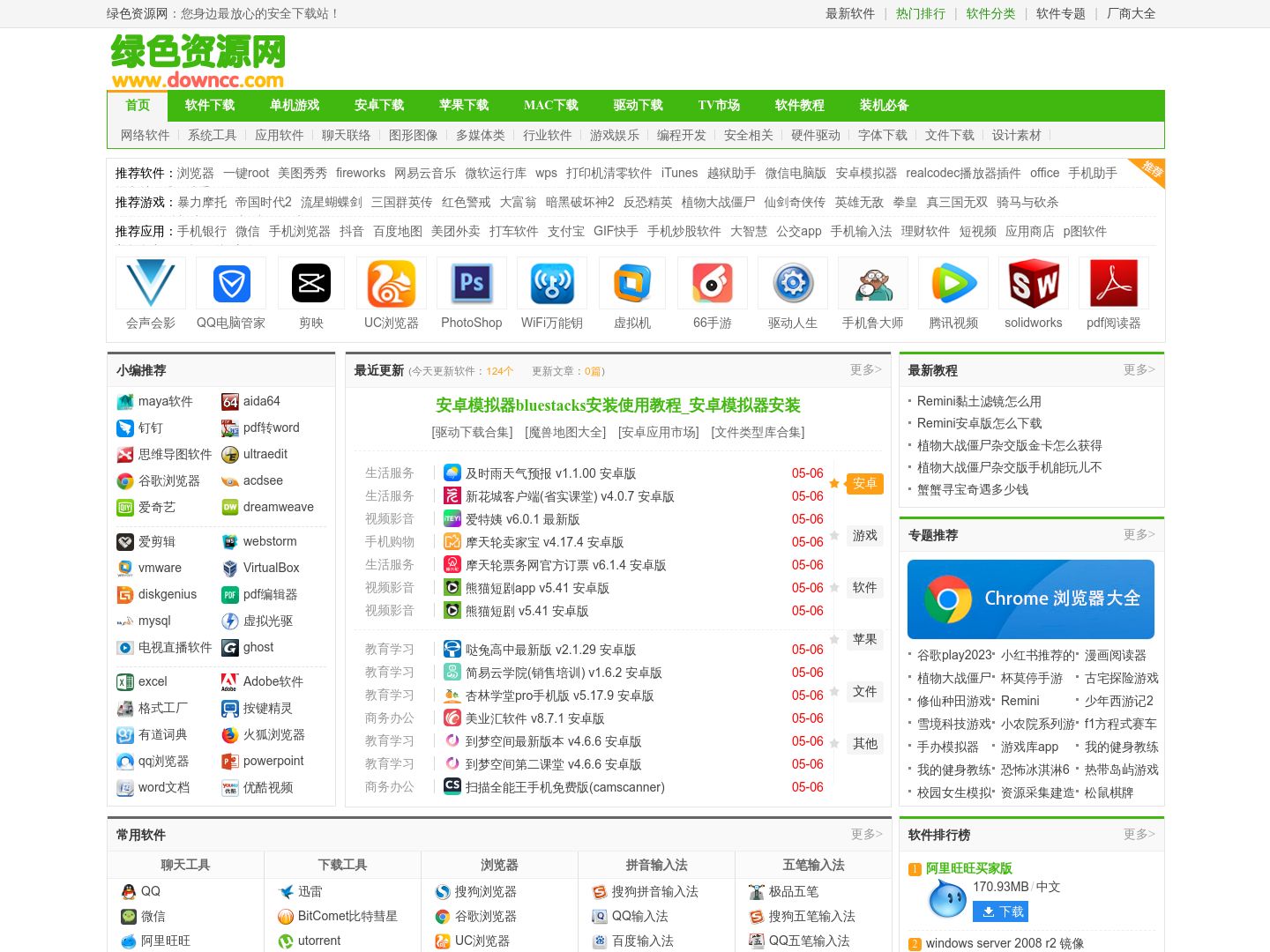
Task: Open the Chrome 浏览器大全 banner
Action: tap(1031, 599)
